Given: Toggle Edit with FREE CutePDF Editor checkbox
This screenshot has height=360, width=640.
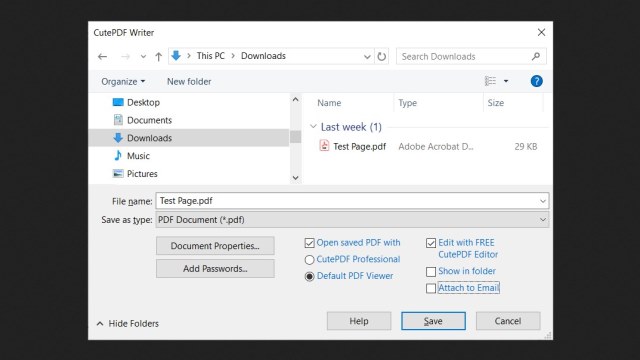Looking at the screenshot, I should [431, 243].
